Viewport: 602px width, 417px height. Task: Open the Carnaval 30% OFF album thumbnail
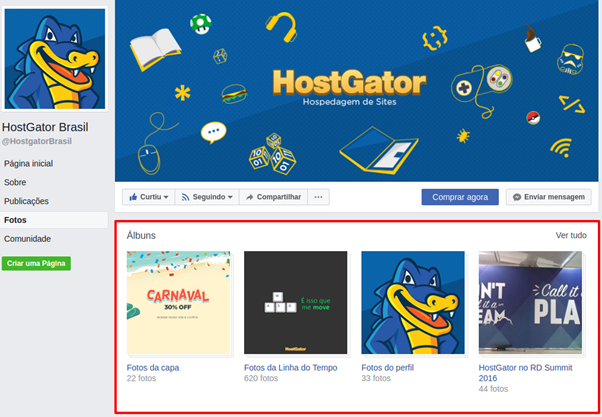[179, 303]
